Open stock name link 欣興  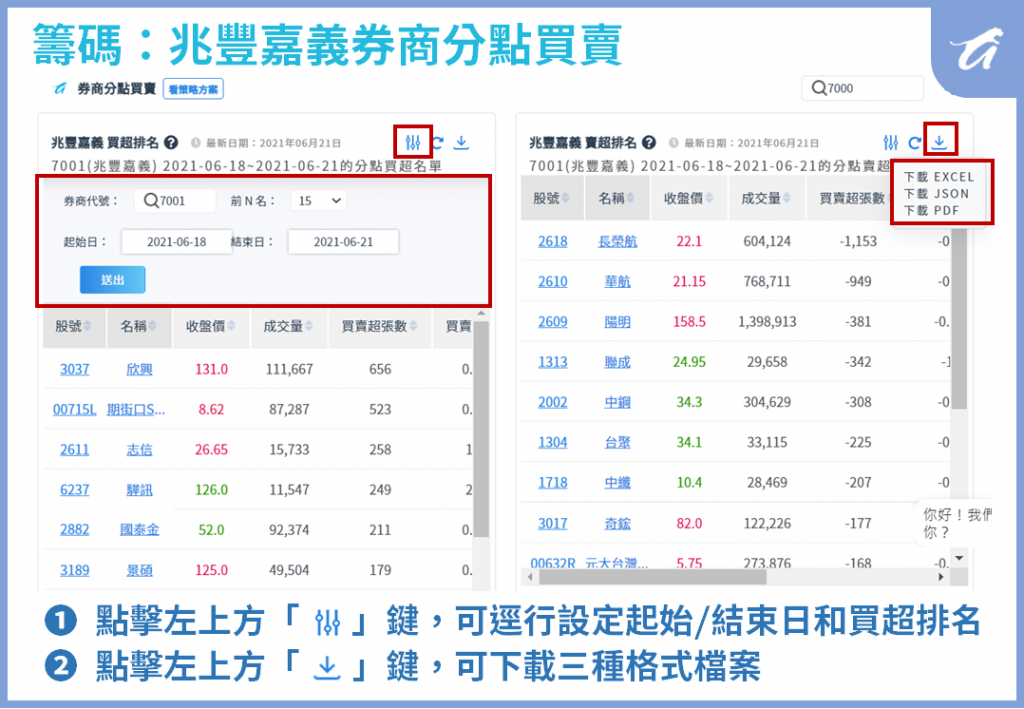[139, 370]
